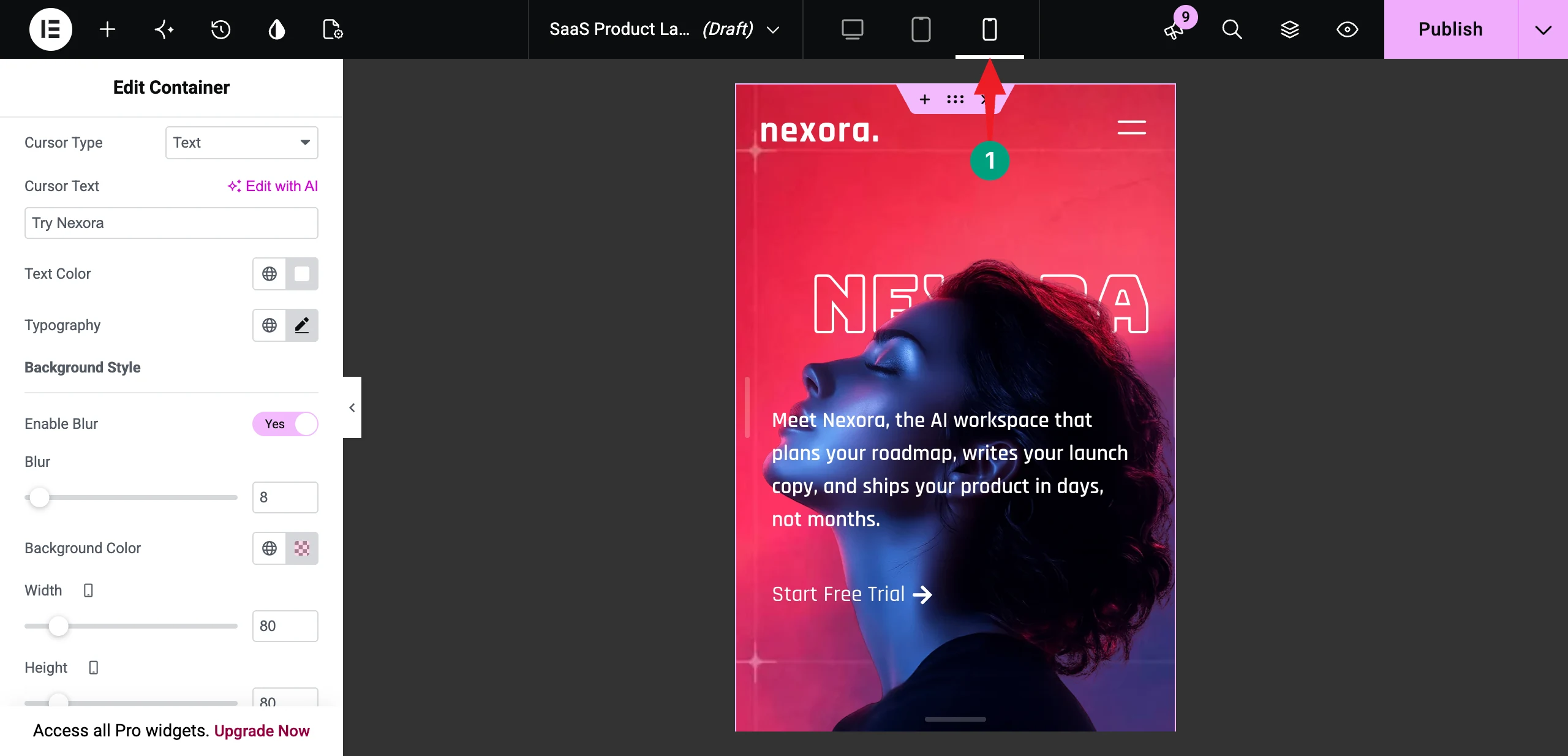
Task: Click the Upgrade Now link
Action: click(262, 731)
